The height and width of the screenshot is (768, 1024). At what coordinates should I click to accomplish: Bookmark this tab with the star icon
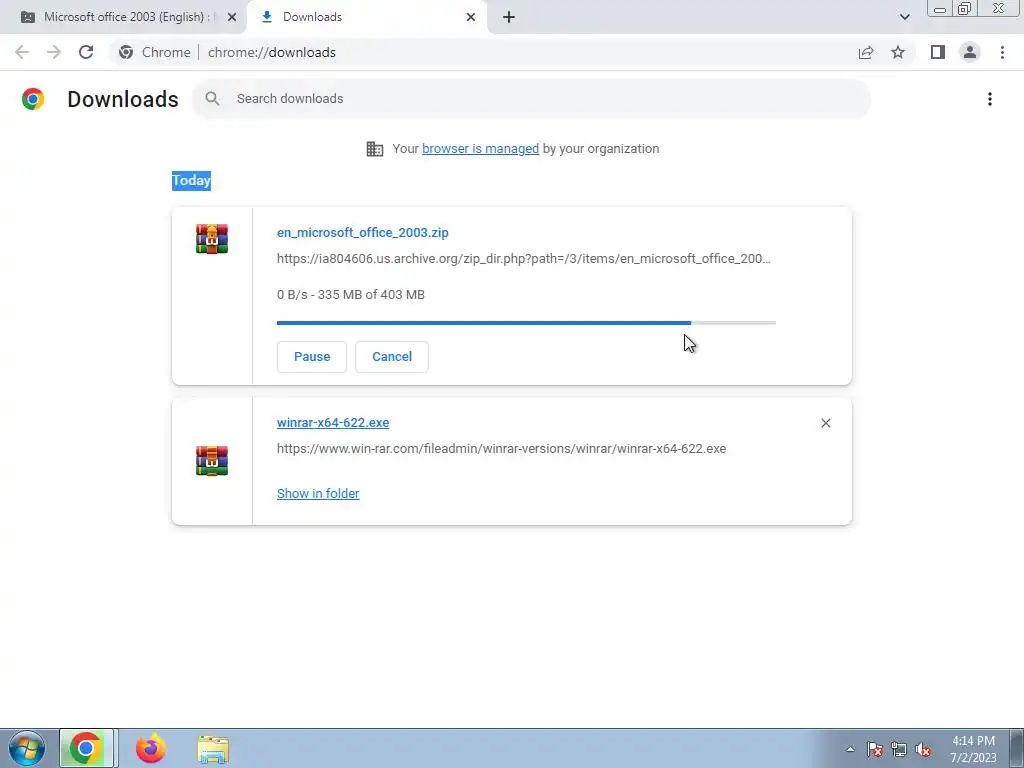point(898,52)
